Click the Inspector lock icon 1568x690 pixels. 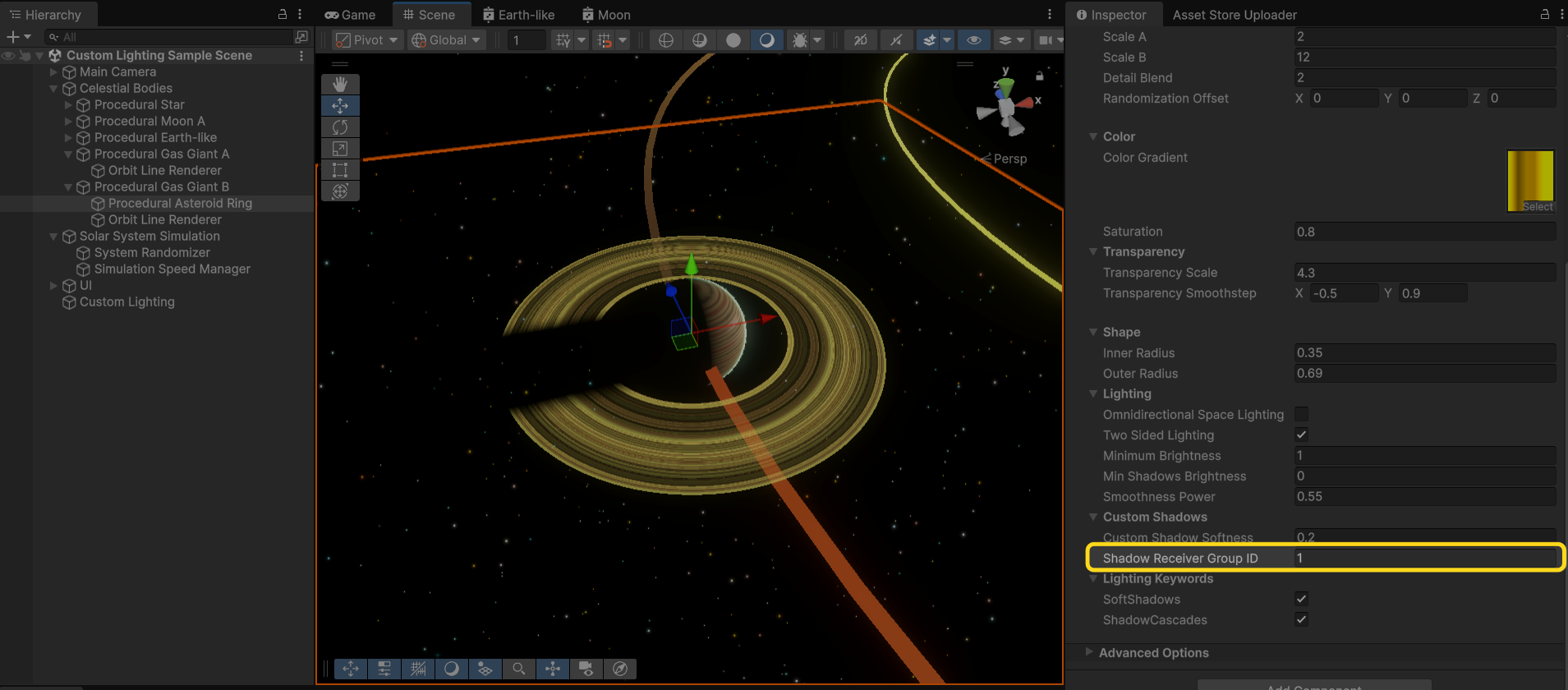tap(1544, 14)
